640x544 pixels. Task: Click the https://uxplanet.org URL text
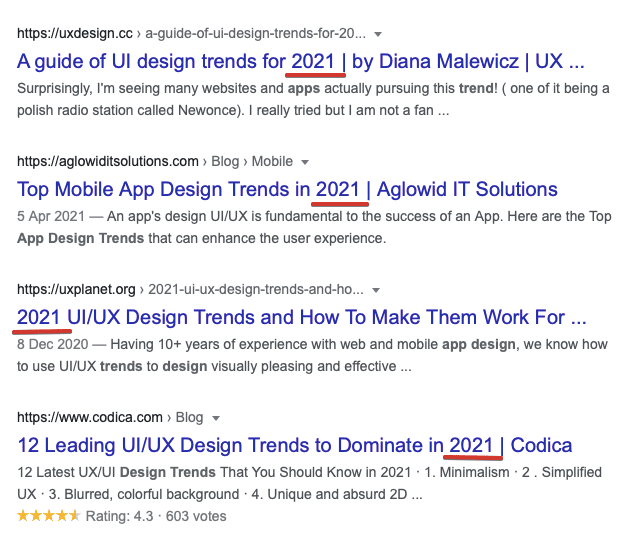tap(76, 289)
